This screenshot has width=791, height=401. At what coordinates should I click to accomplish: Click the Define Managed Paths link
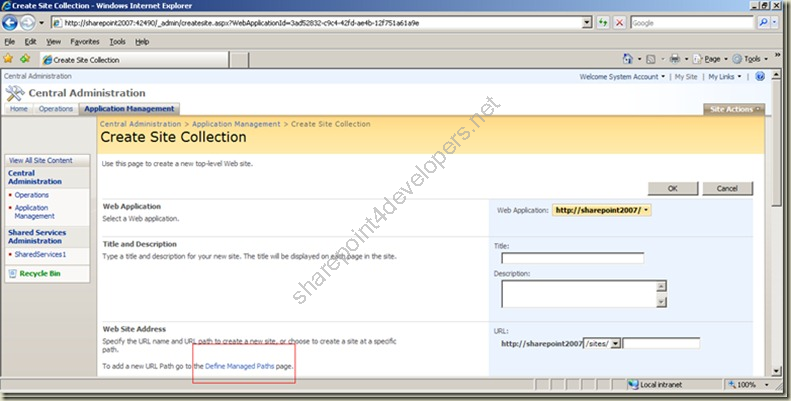[x=240, y=366]
